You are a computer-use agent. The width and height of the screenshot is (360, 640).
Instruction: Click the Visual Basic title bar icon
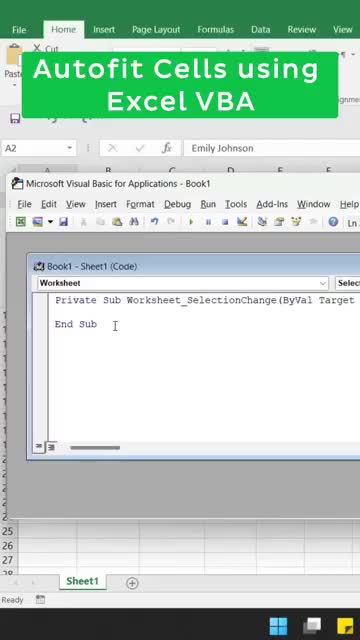[x=17, y=184]
